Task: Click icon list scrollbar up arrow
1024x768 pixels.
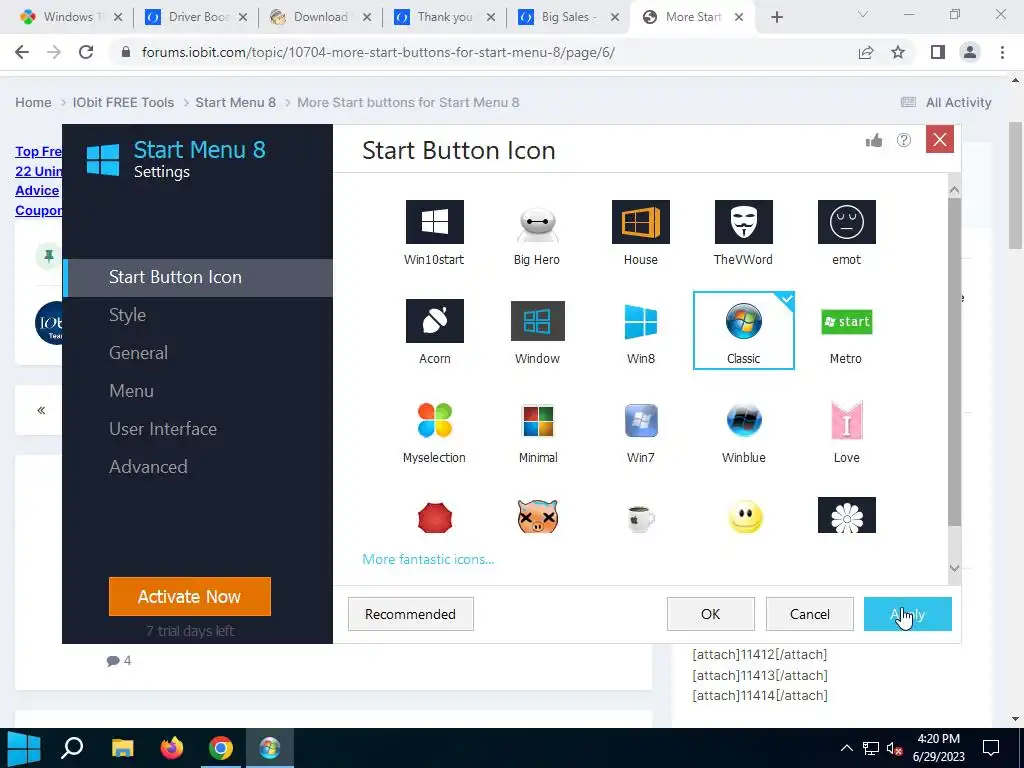Action: click(x=954, y=190)
